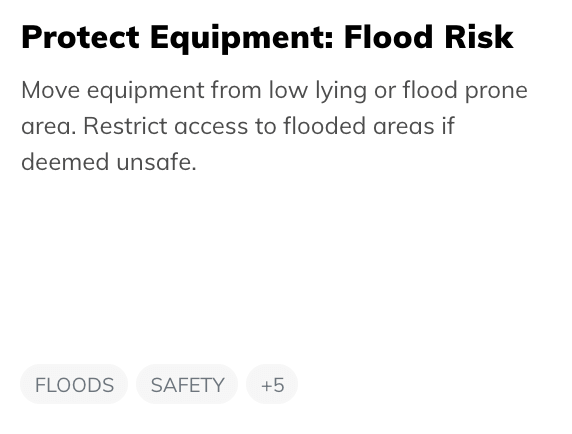
Task: Click 'flood prone' in the description
Action: coord(465,91)
